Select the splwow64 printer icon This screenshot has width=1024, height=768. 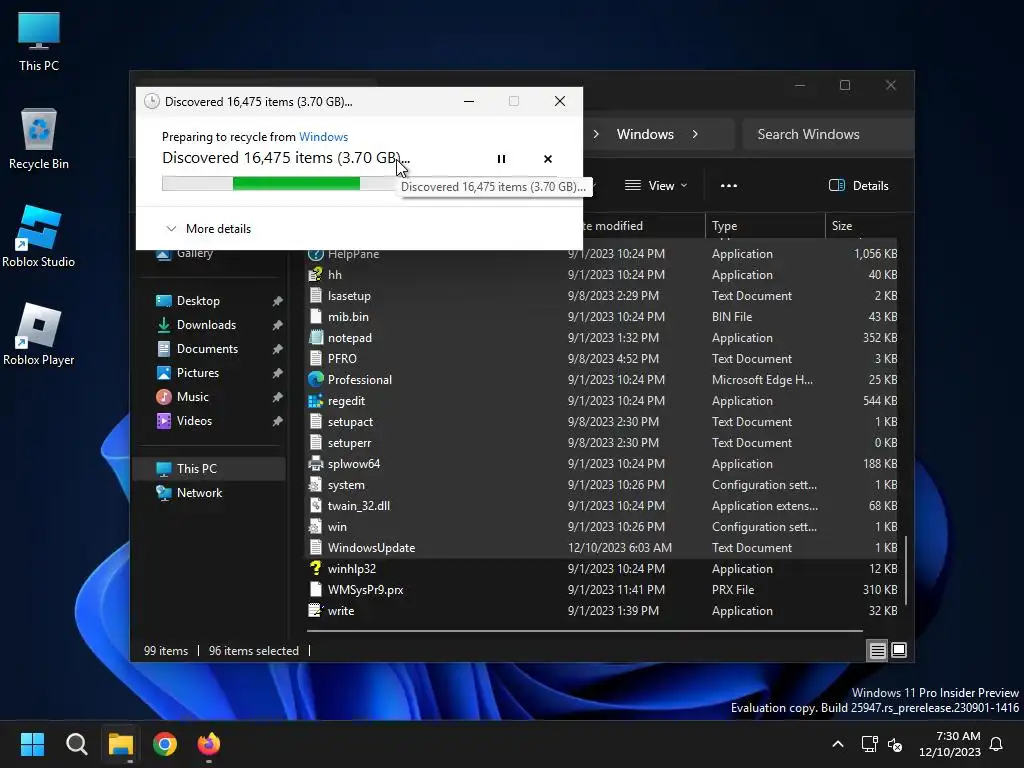point(315,464)
